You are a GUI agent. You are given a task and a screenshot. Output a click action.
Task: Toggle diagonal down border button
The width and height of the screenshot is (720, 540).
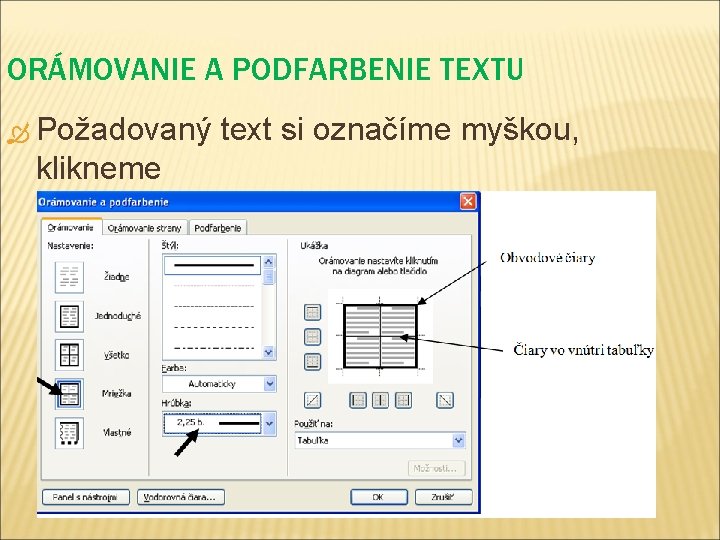coord(445,400)
